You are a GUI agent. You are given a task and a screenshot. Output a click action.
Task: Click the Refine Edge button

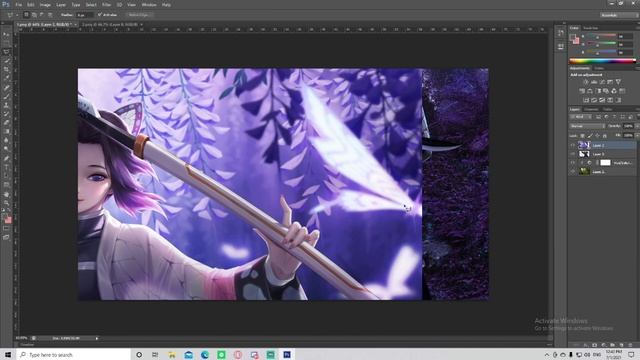[139, 15]
